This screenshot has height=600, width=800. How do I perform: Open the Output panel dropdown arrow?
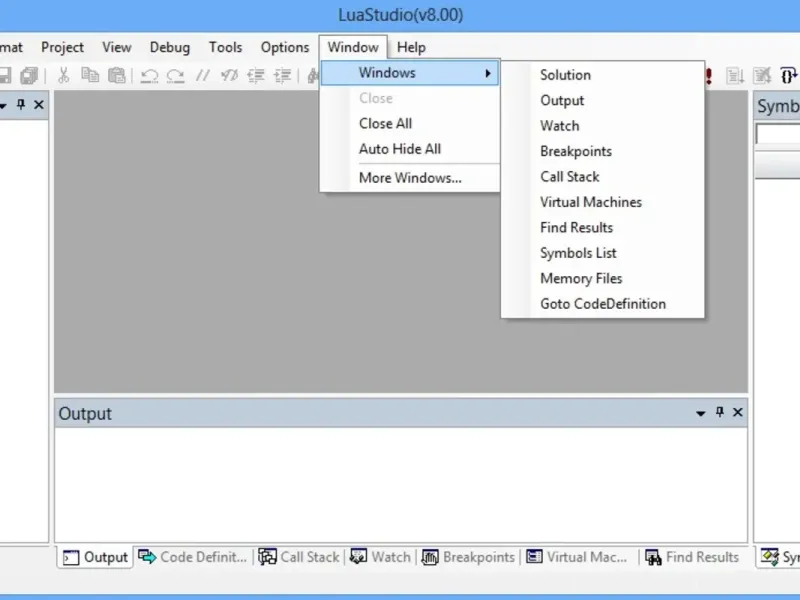click(701, 413)
